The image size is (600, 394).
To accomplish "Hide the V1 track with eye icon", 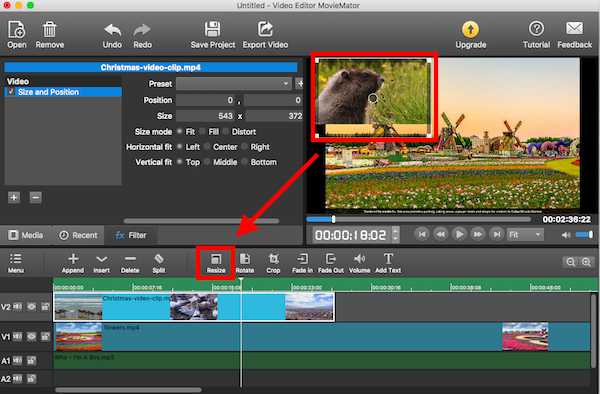I will pos(31,337).
